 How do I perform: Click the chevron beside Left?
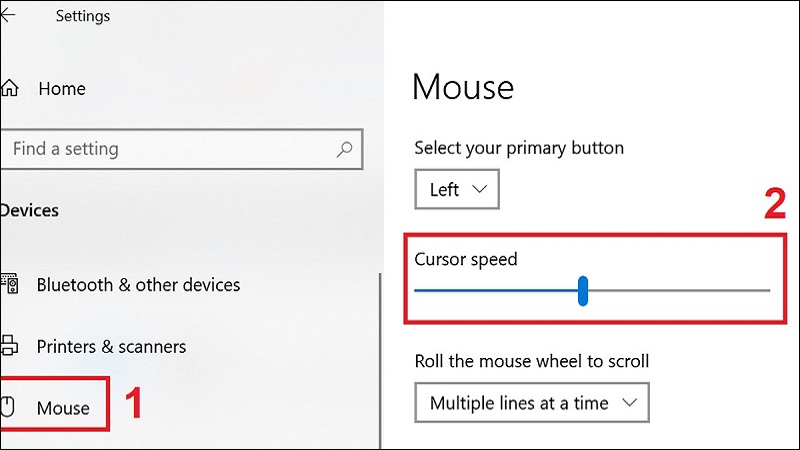click(481, 189)
